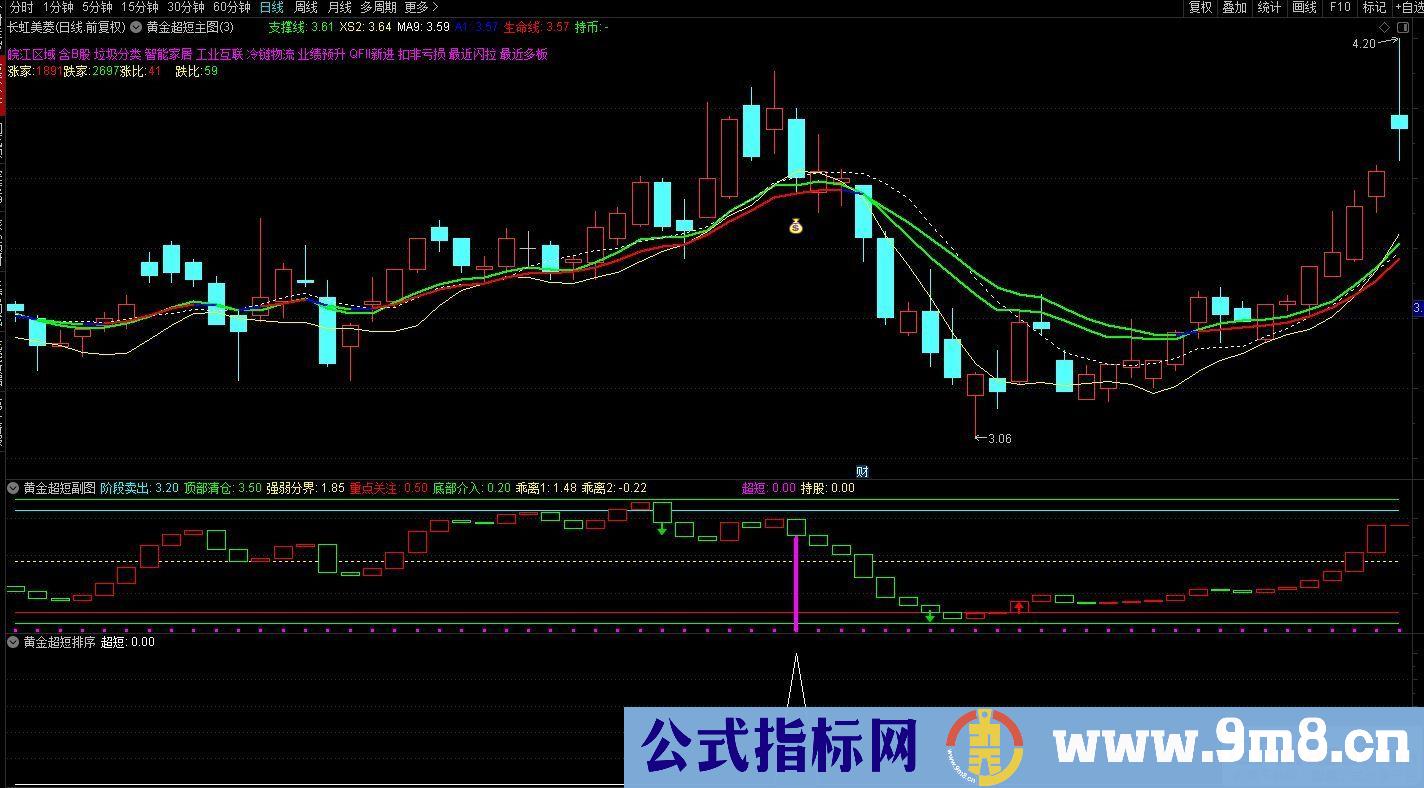
Task: Click the 含B股 sector tag
Action: coord(76,55)
